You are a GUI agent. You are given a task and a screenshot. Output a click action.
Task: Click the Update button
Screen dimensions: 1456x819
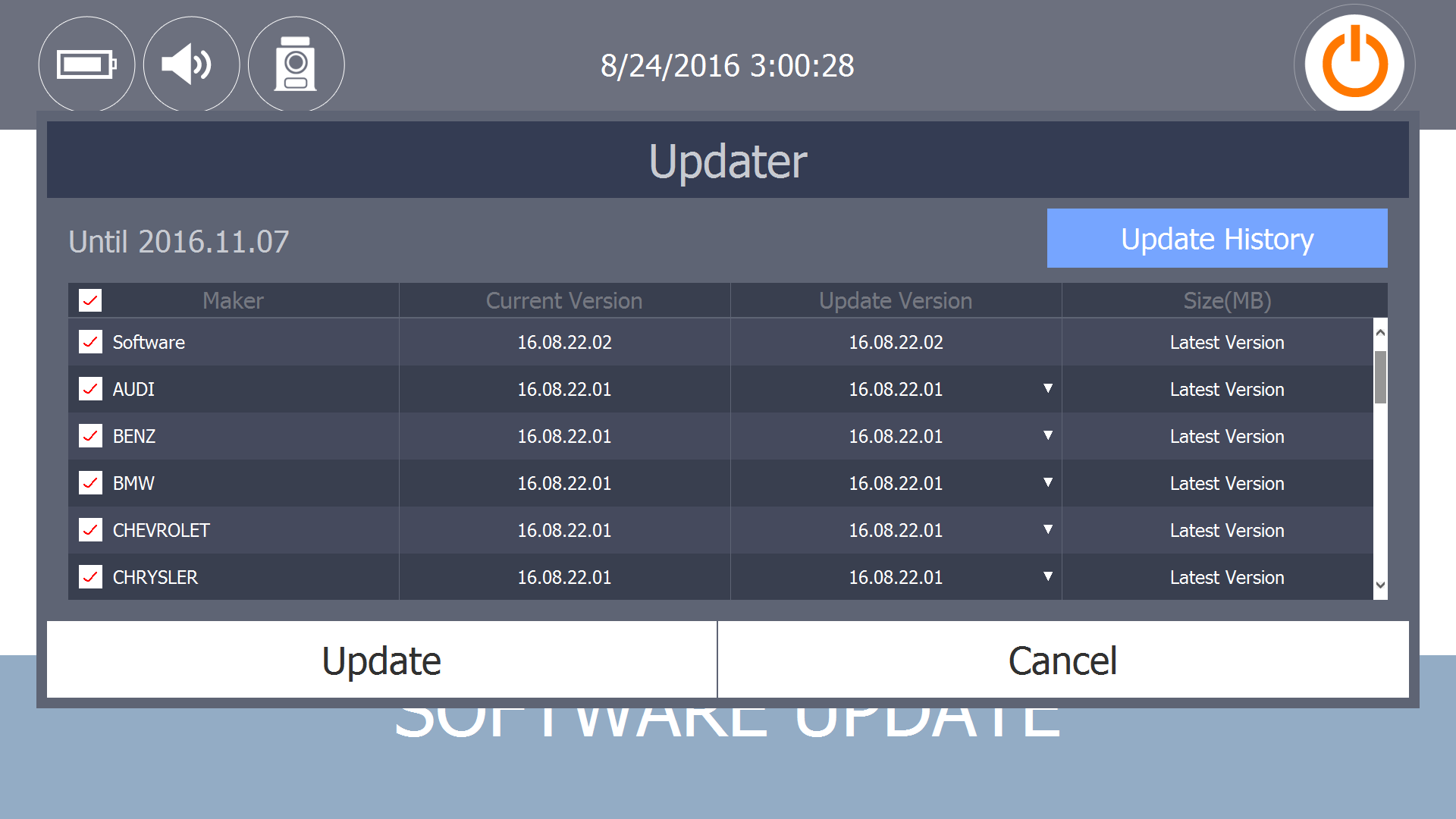pos(381,660)
